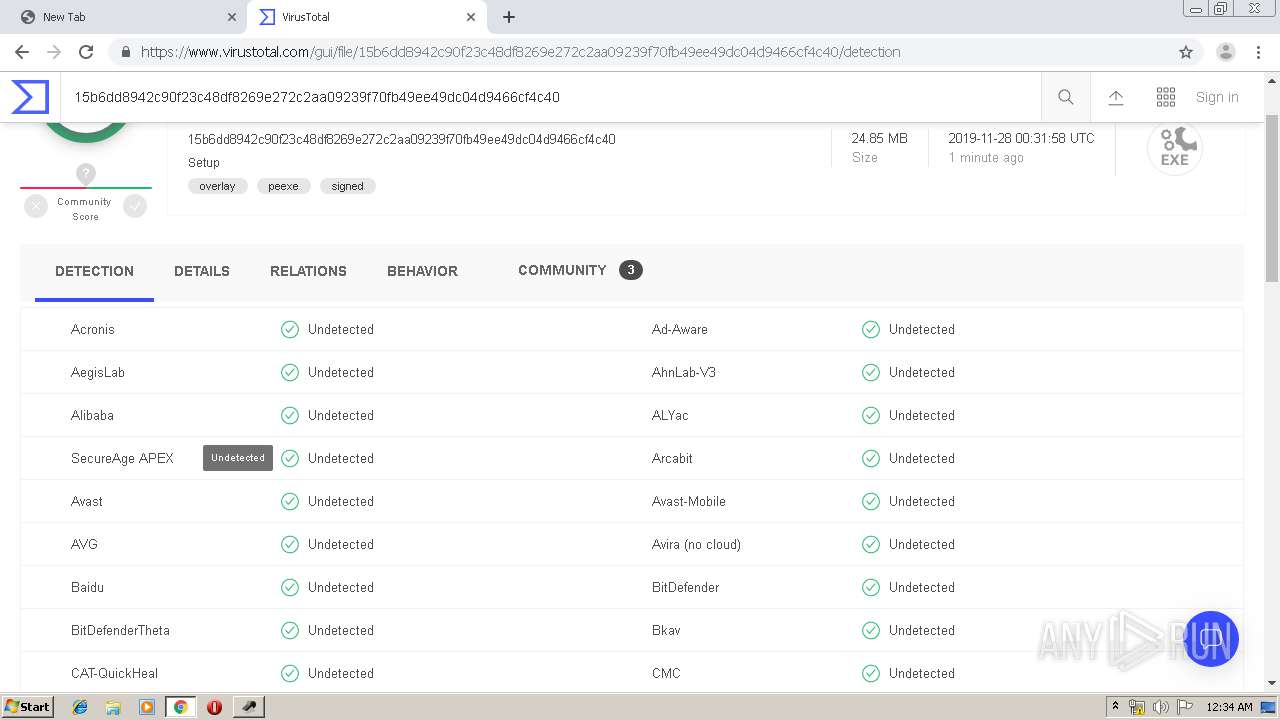1280x720 pixels.
Task: Click the Acronis engine name
Action: (x=93, y=329)
